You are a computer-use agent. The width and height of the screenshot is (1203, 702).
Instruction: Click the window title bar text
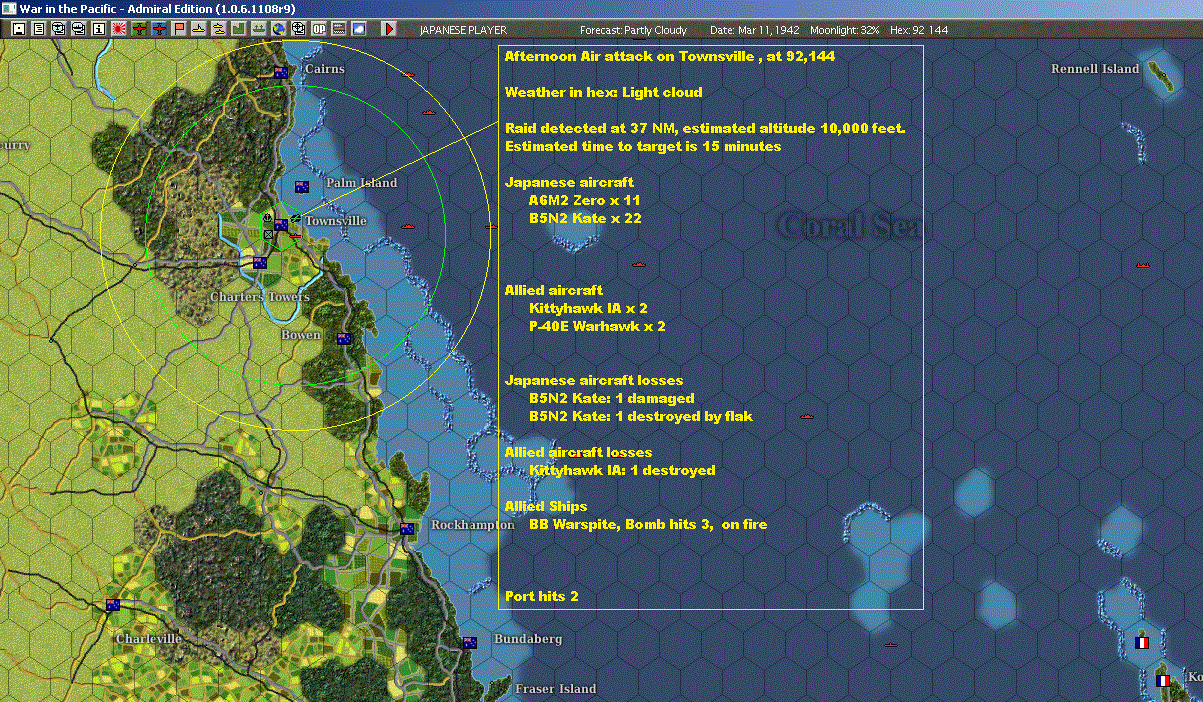click(157, 8)
